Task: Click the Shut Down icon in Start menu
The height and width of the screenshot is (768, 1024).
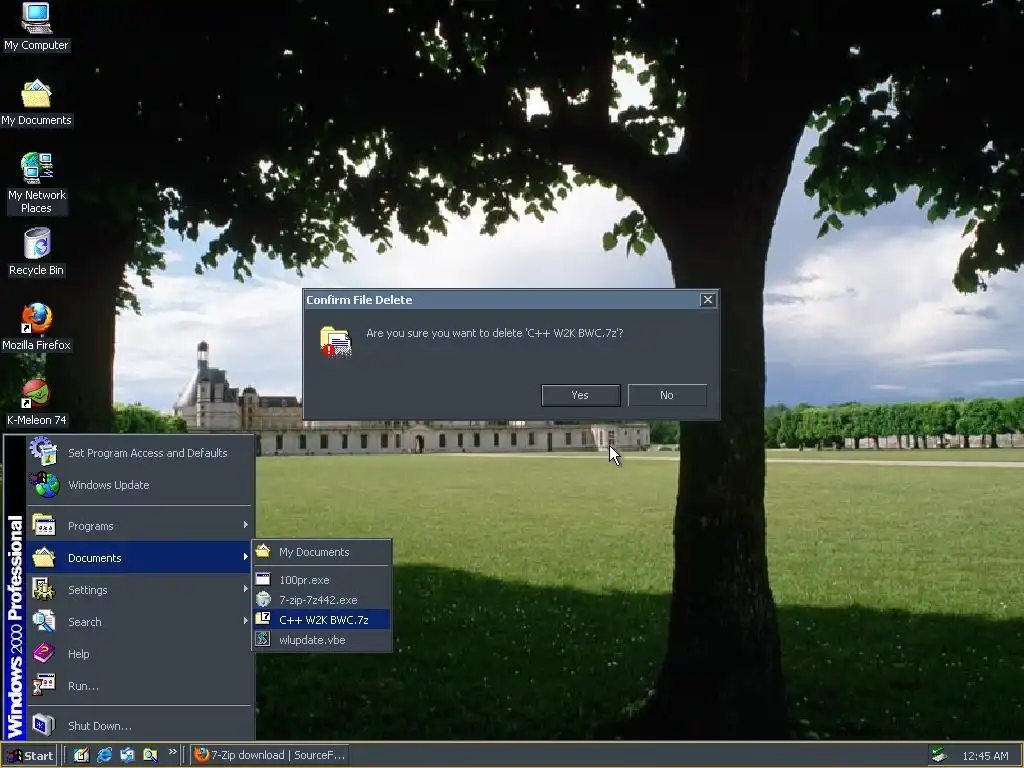Action: point(44,725)
